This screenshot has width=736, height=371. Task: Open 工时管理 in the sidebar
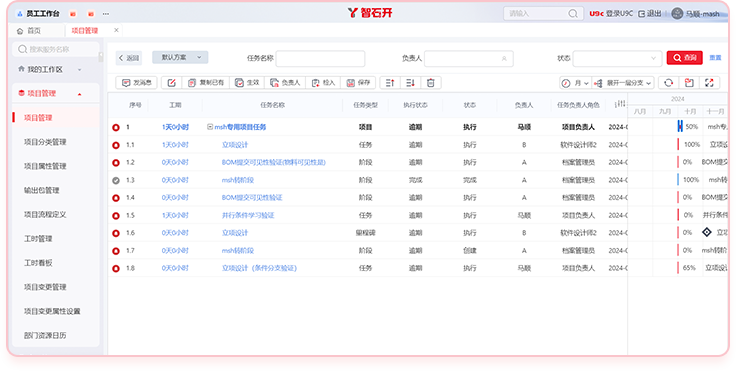coord(38,239)
